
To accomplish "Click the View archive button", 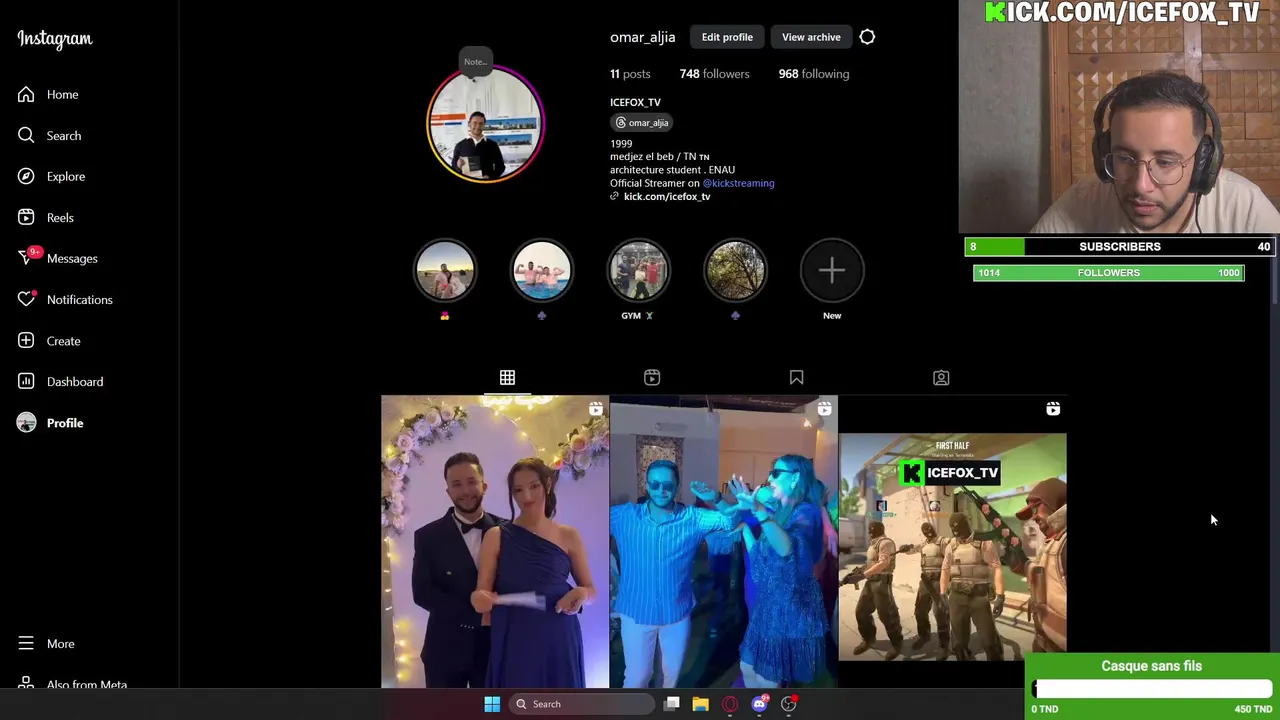I will [x=811, y=37].
